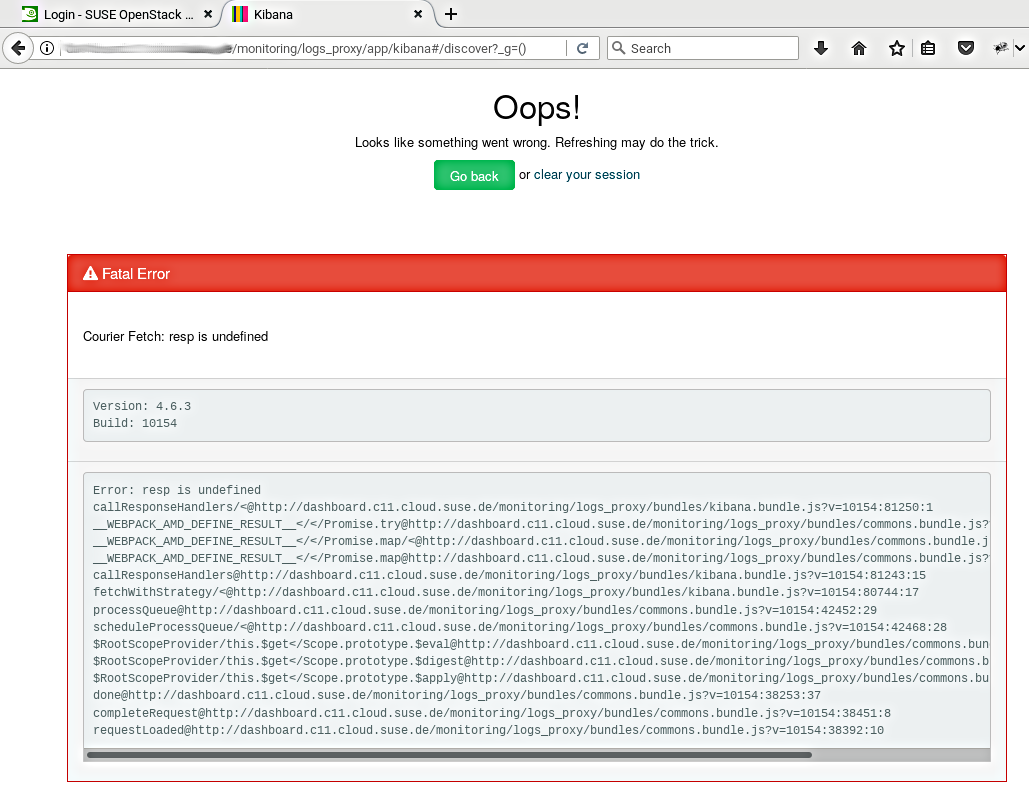Follow the clear your session link
Viewport: 1029px width, 805px height.
587,175
